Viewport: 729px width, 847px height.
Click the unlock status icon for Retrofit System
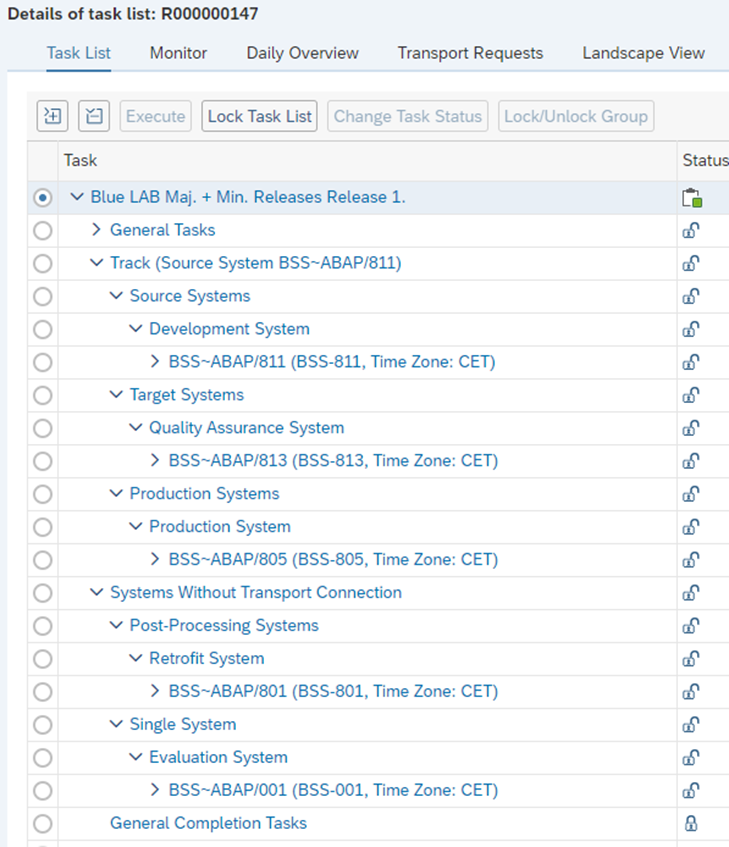click(x=690, y=659)
